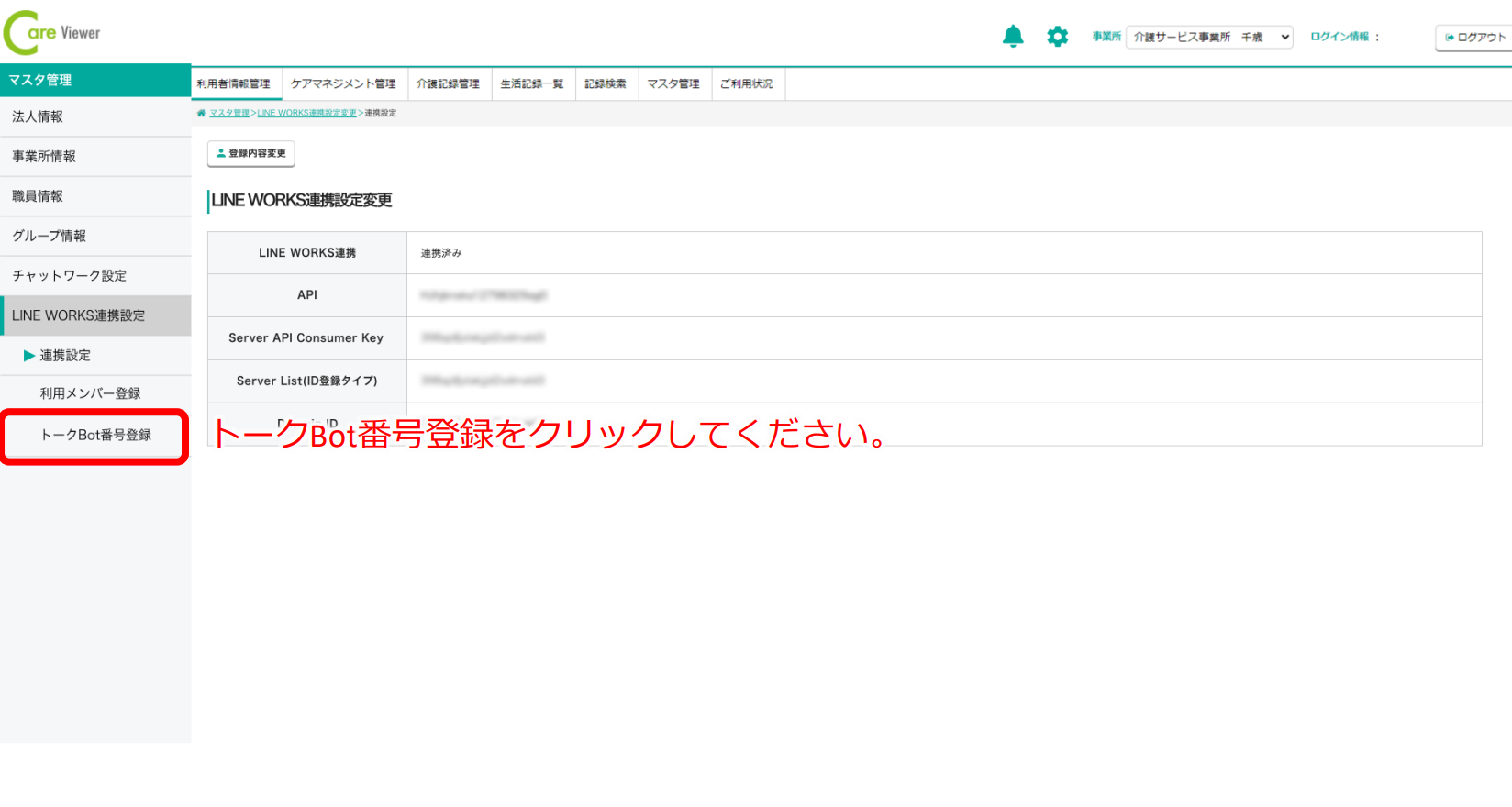Click the ログアウト button

point(1474,38)
